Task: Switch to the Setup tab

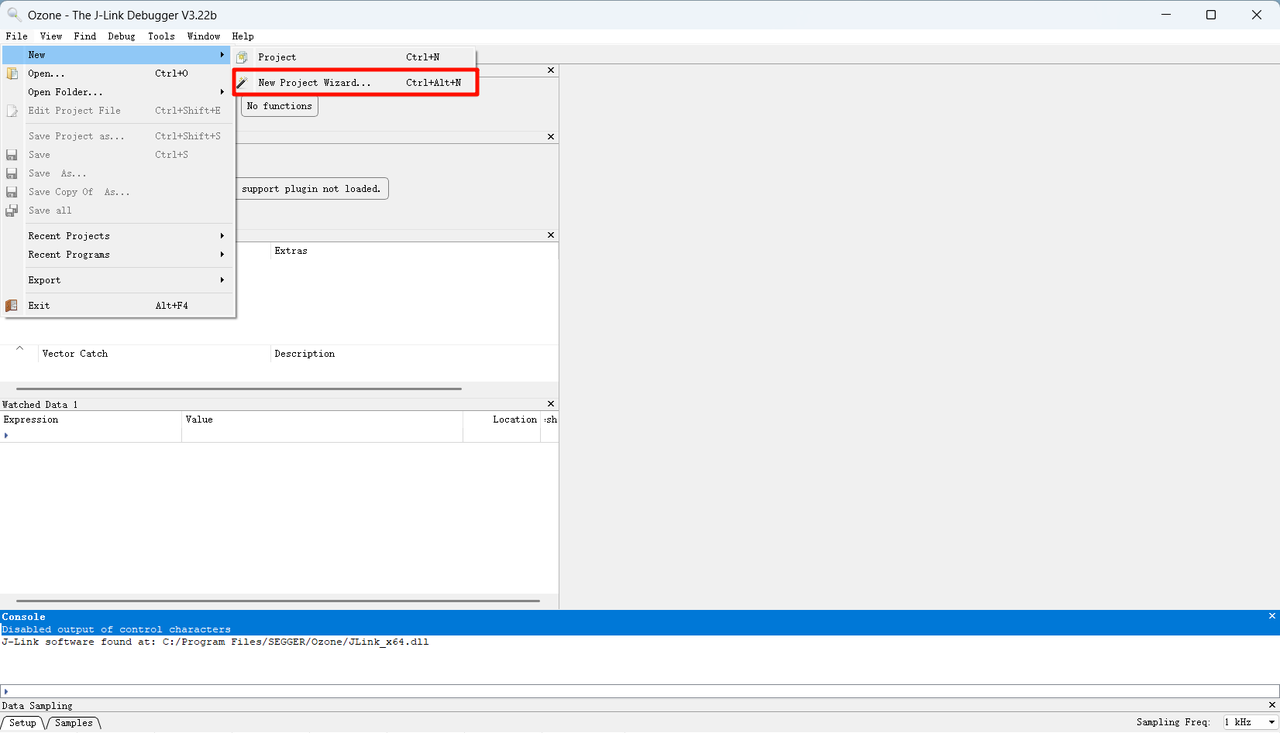Action: click(22, 723)
